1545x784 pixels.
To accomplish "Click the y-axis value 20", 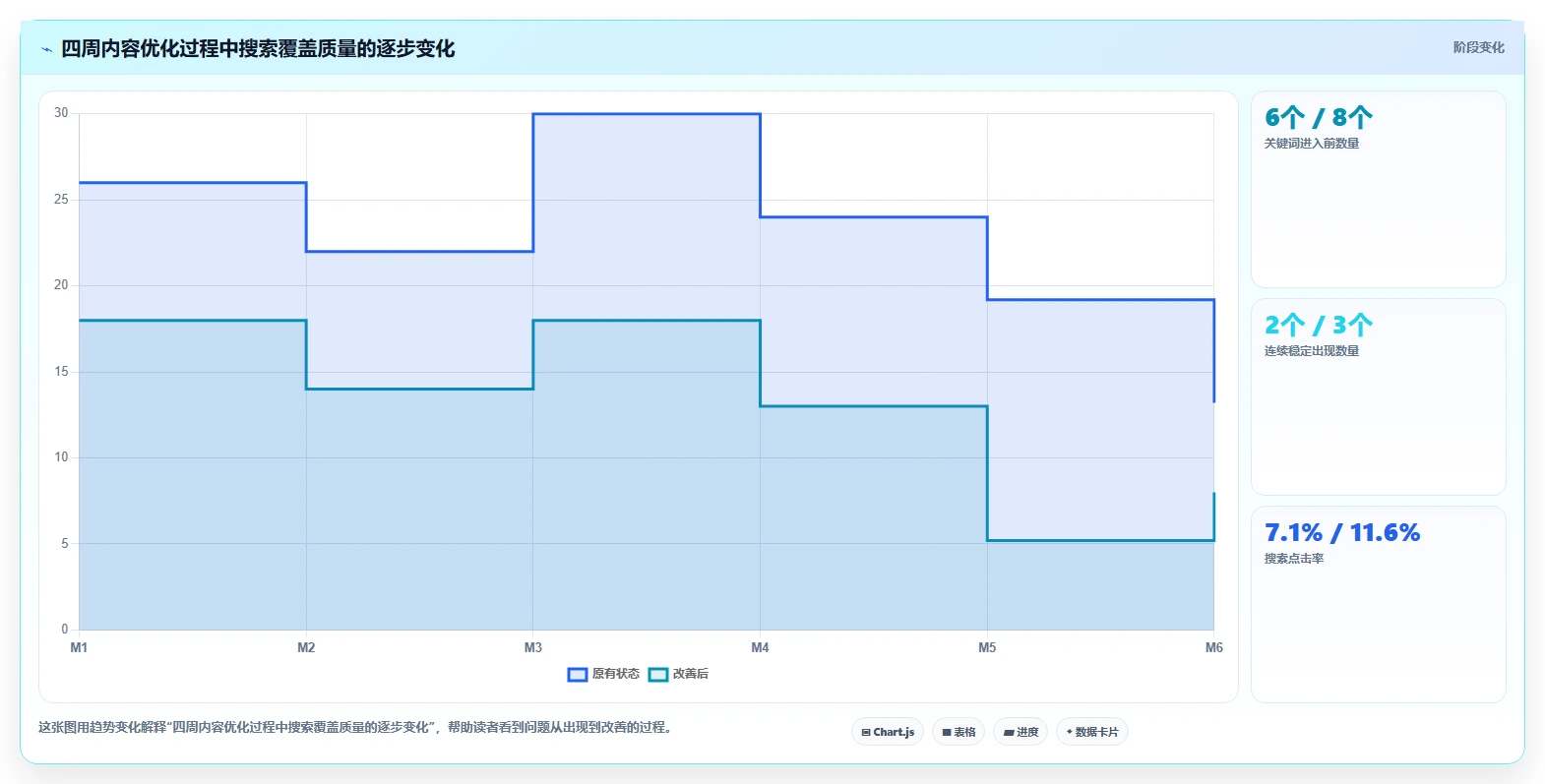I will point(61,285).
